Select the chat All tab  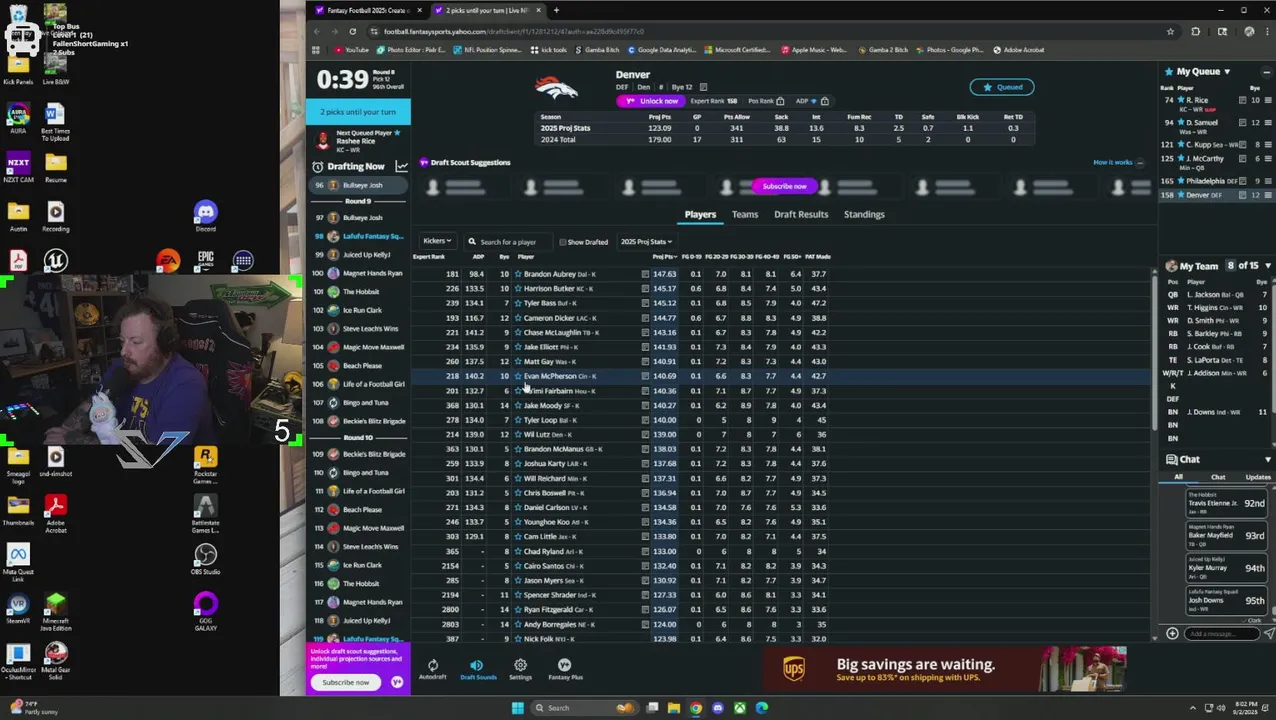click(x=1178, y=477)
